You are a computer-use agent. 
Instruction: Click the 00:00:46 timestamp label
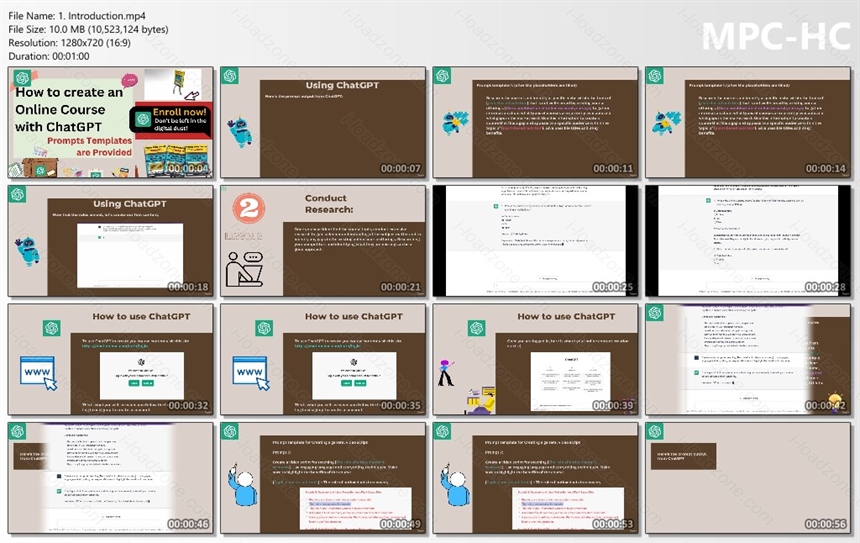tap(188, 524)
